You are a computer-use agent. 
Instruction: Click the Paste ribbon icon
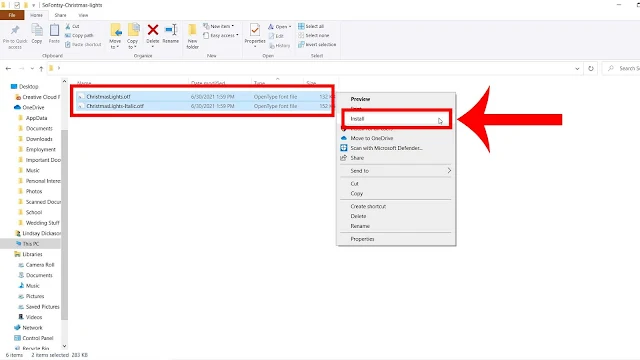coord(54,34)
